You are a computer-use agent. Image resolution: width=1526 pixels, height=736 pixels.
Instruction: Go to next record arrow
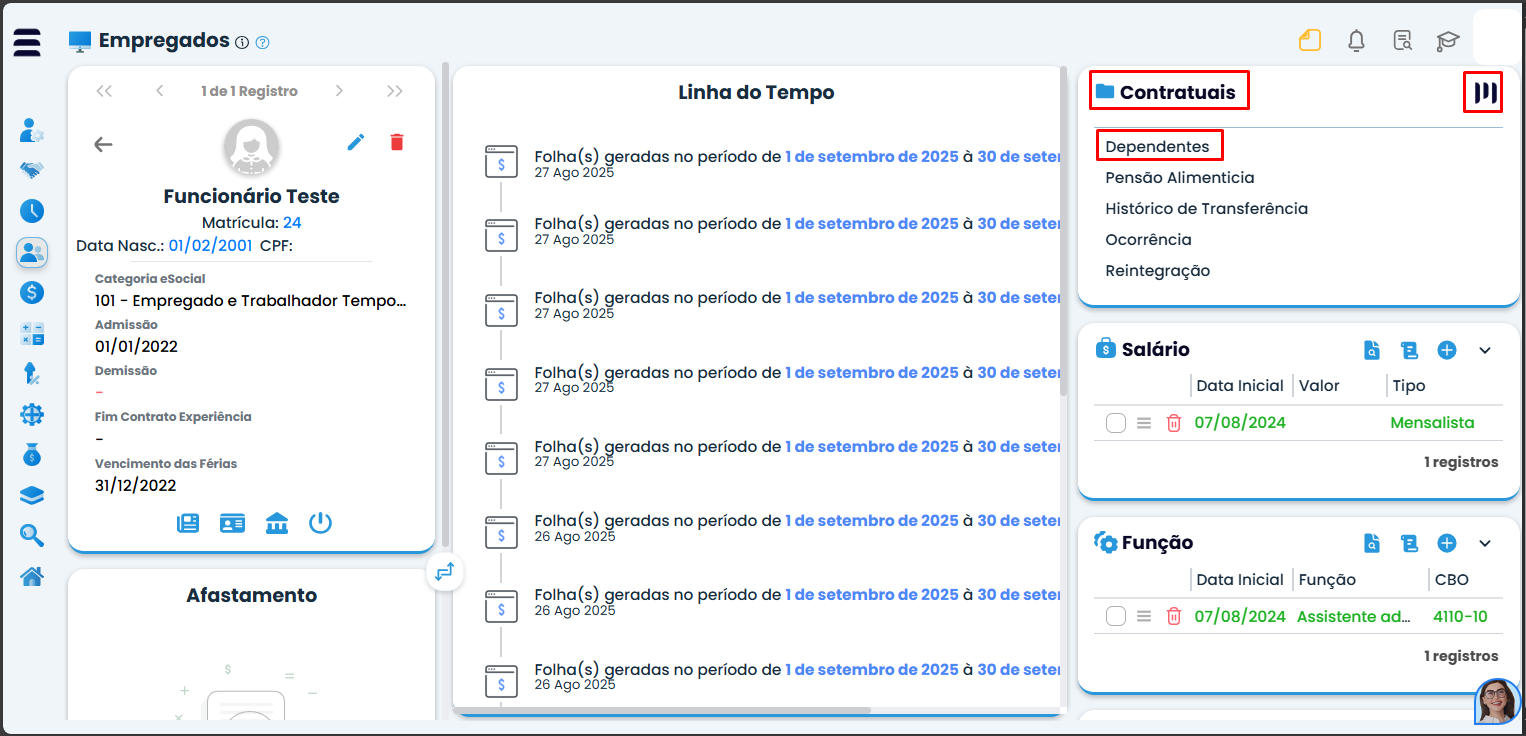339,91
